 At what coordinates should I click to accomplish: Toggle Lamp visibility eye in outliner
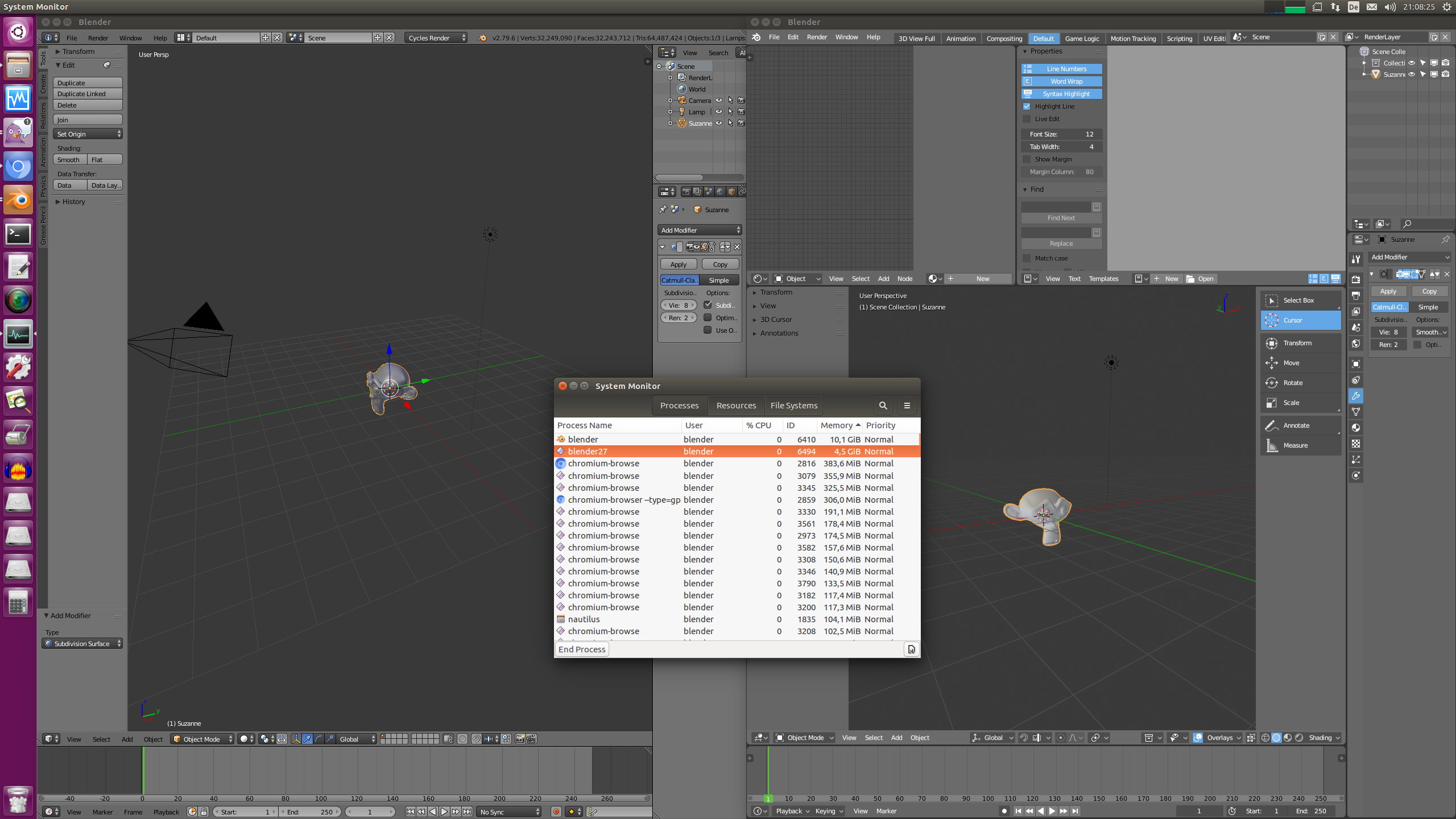tap(719, 112)
